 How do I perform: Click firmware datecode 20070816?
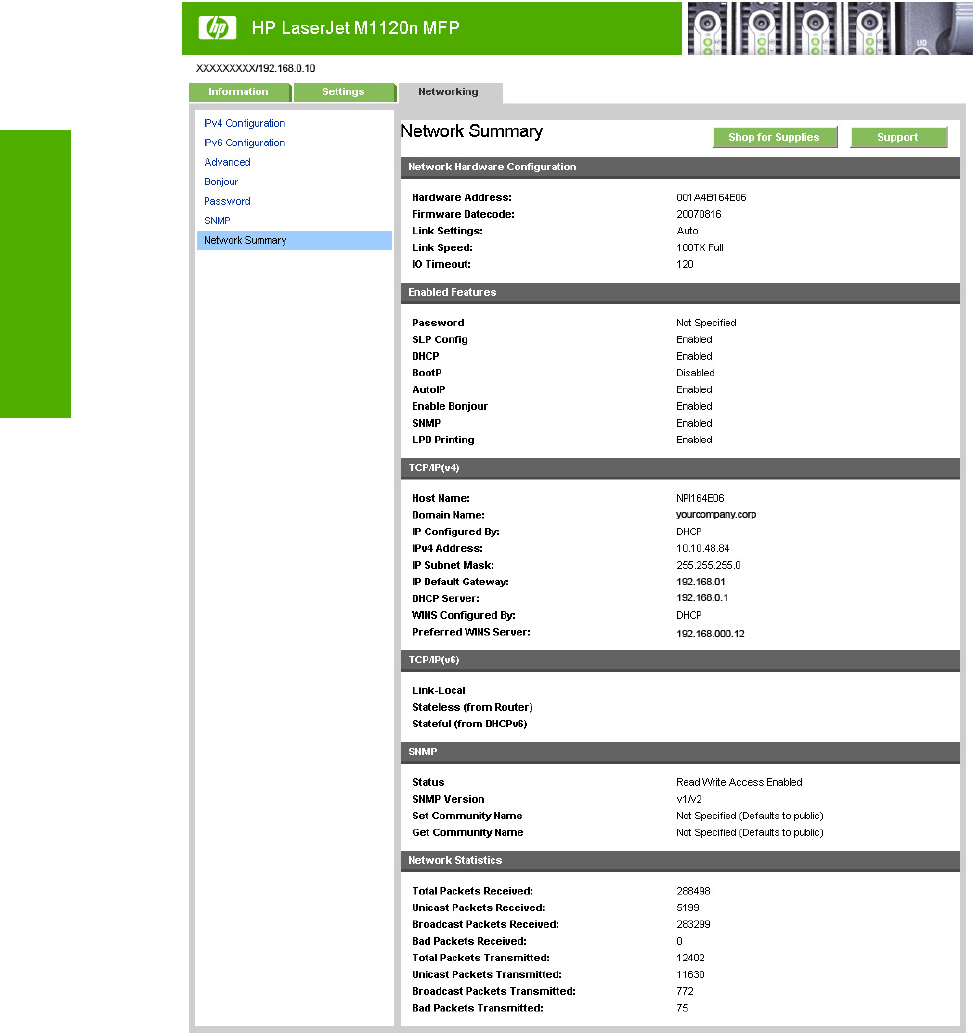coord(698,214)
